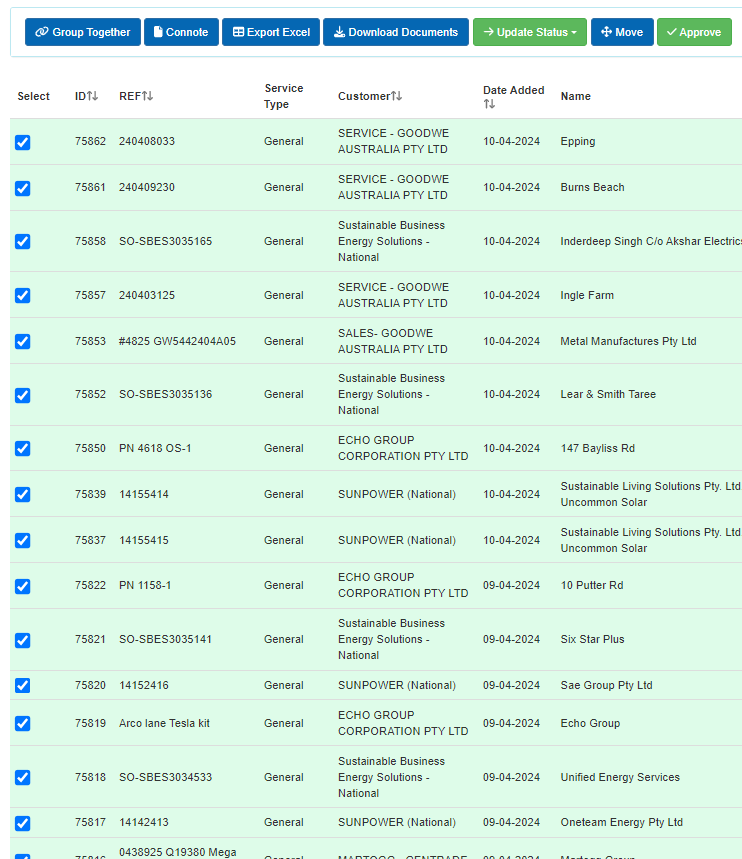Sort by REF column sort arrows
742x859 pixels.
tap(147, 96)
